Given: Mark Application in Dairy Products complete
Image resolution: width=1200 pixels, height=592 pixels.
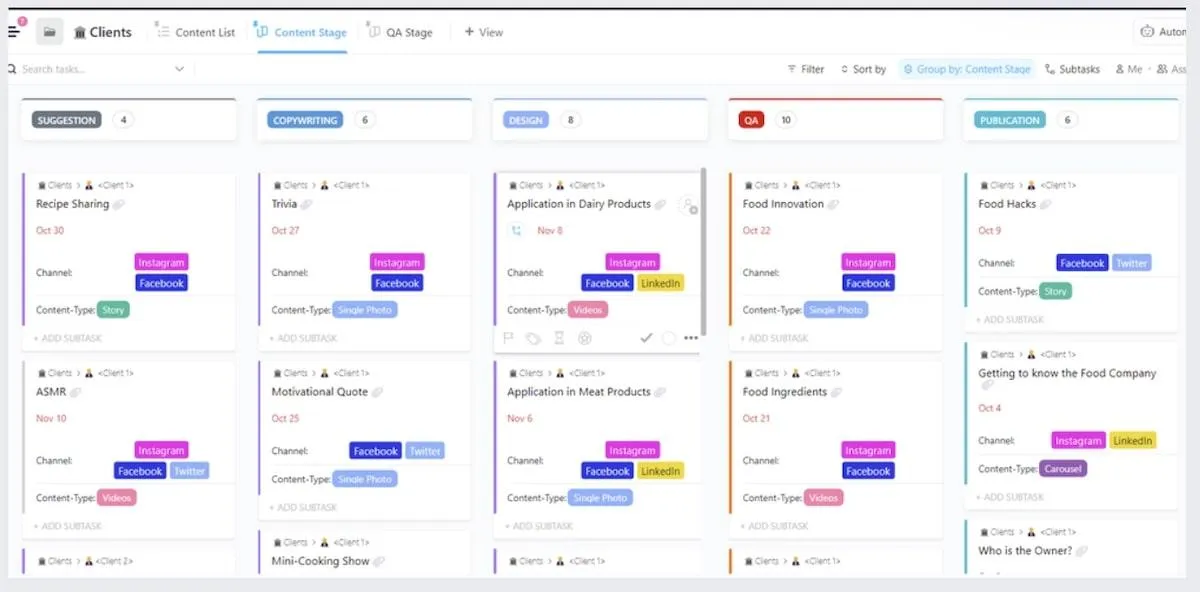Looking at the screenshot, I should [646, 338].
